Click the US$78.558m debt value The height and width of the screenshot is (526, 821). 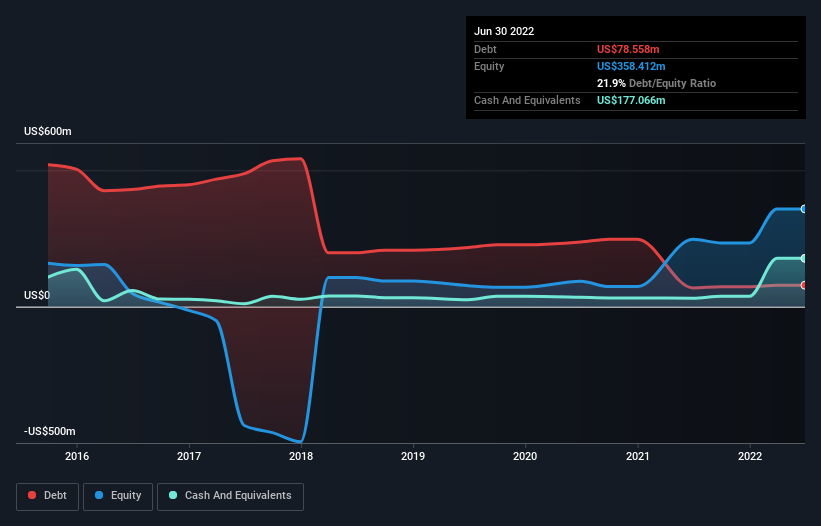coord(628,49)
